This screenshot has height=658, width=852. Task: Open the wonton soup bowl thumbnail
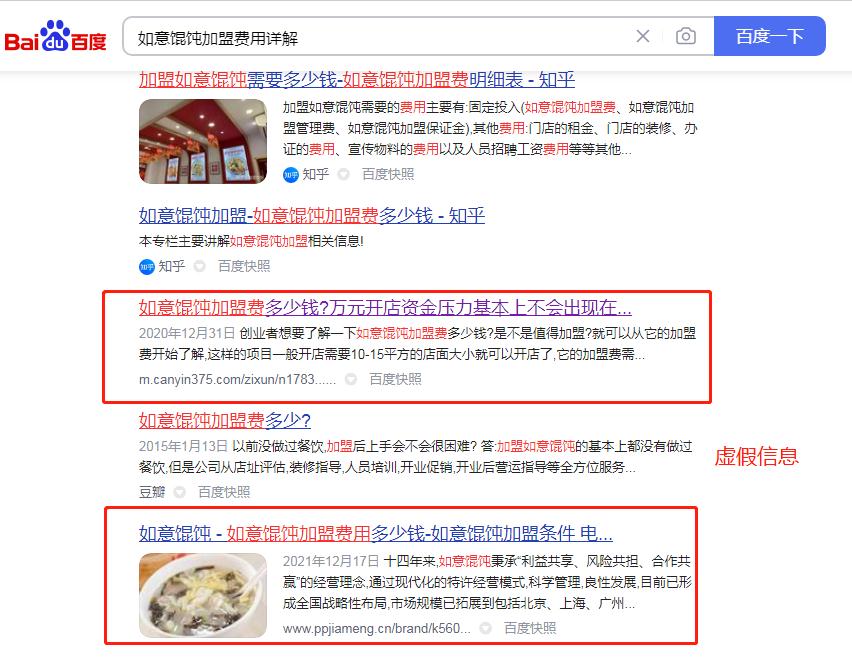pyautogui.click(x=203, y=595)
